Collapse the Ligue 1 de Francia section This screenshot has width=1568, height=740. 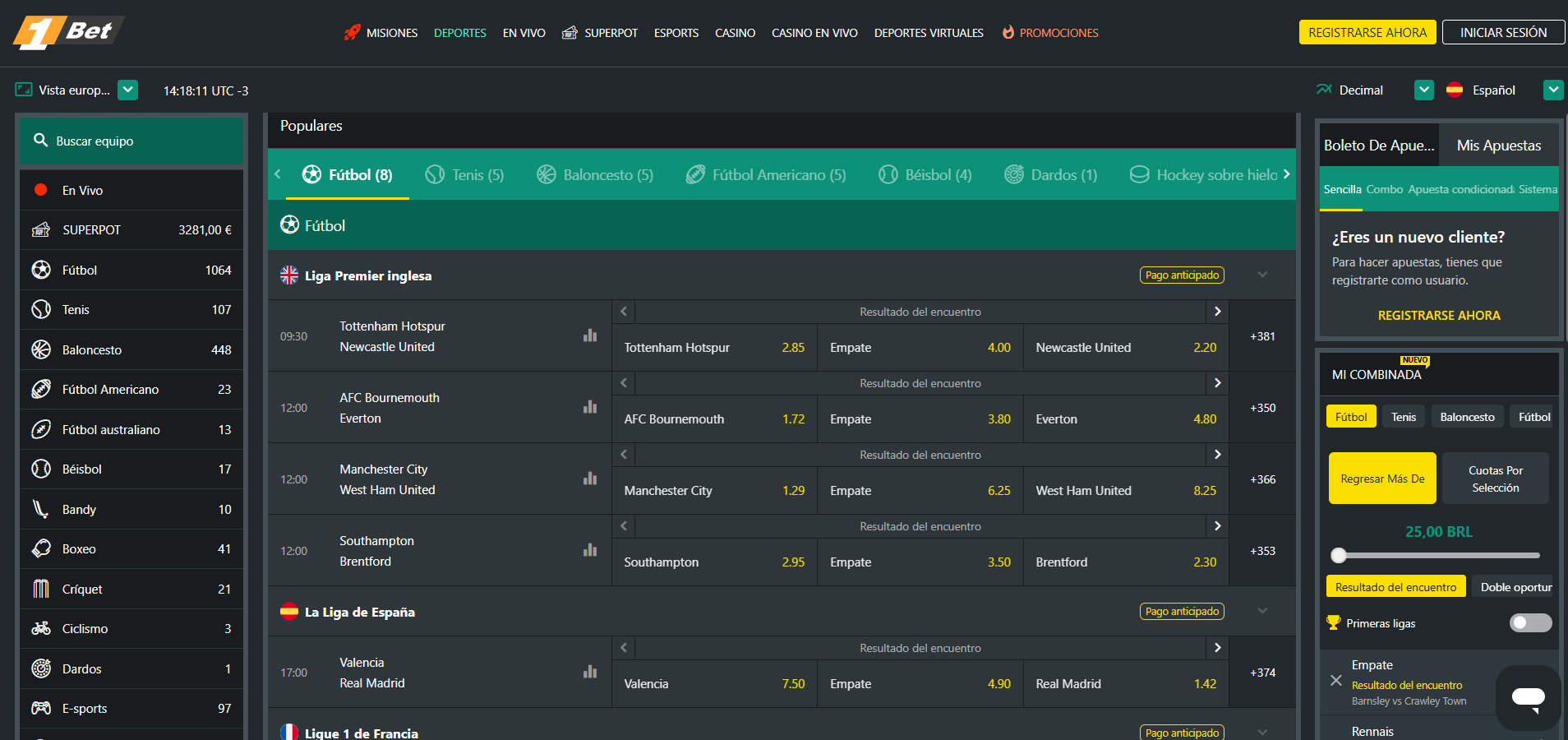point(1262,732)
